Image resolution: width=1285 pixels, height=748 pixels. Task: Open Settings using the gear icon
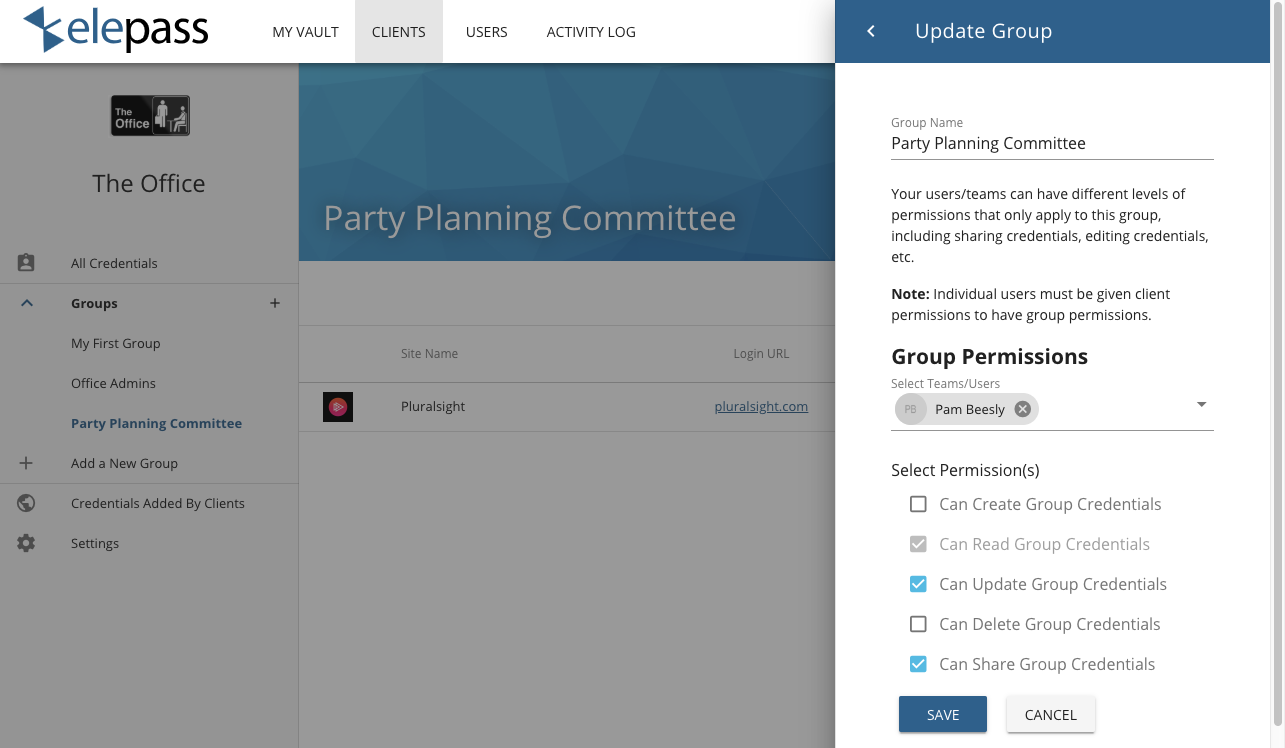pyautogui.click(x=26, y=543)
